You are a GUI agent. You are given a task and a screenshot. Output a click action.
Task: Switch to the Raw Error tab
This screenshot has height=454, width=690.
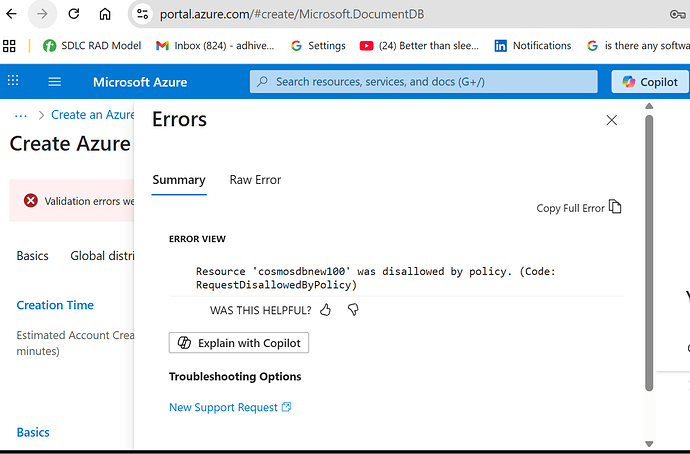(x=255, y=180)
